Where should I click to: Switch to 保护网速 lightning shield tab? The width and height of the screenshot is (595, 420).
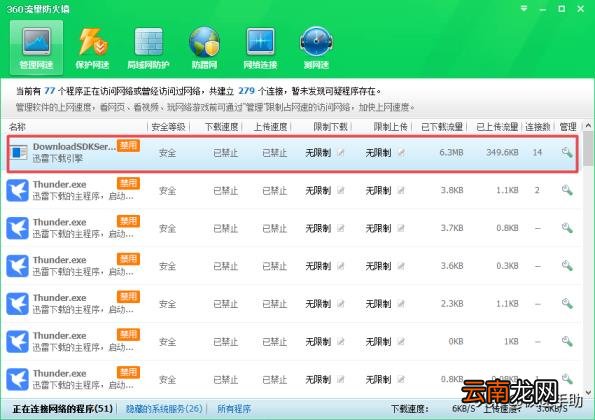92,47
